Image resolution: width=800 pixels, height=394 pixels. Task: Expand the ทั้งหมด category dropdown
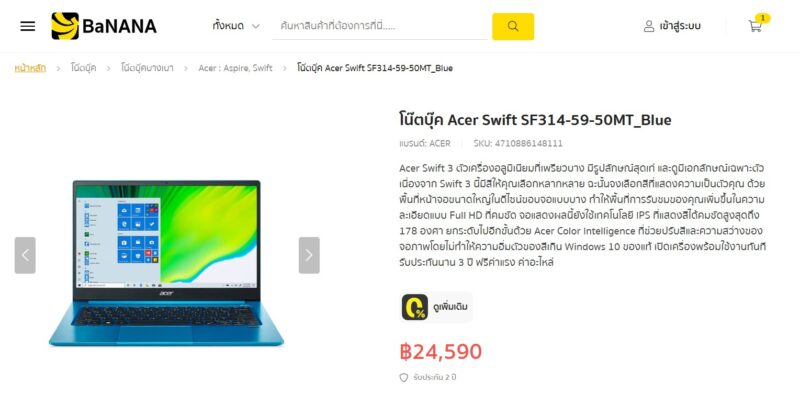click(x=236, y=26)
